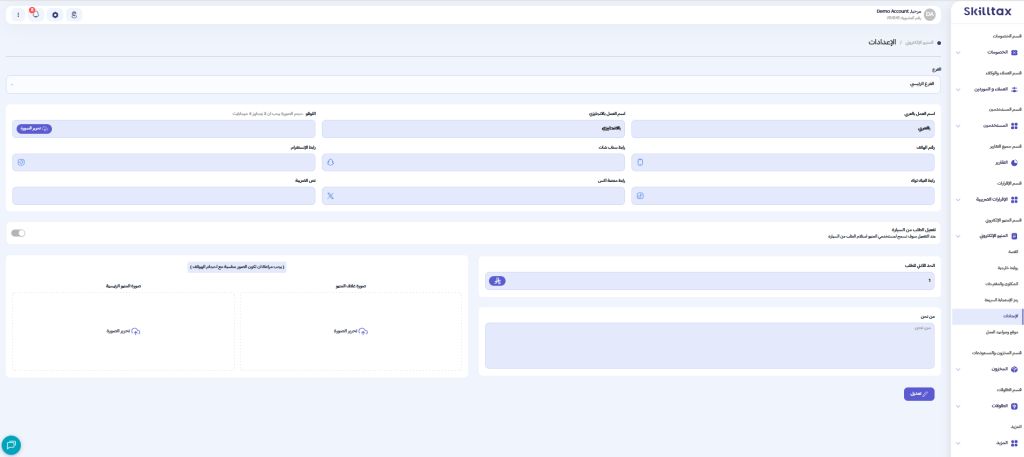
Task: Click the logo edit image button
Action: pyautogui.click(x=34, y=129)
